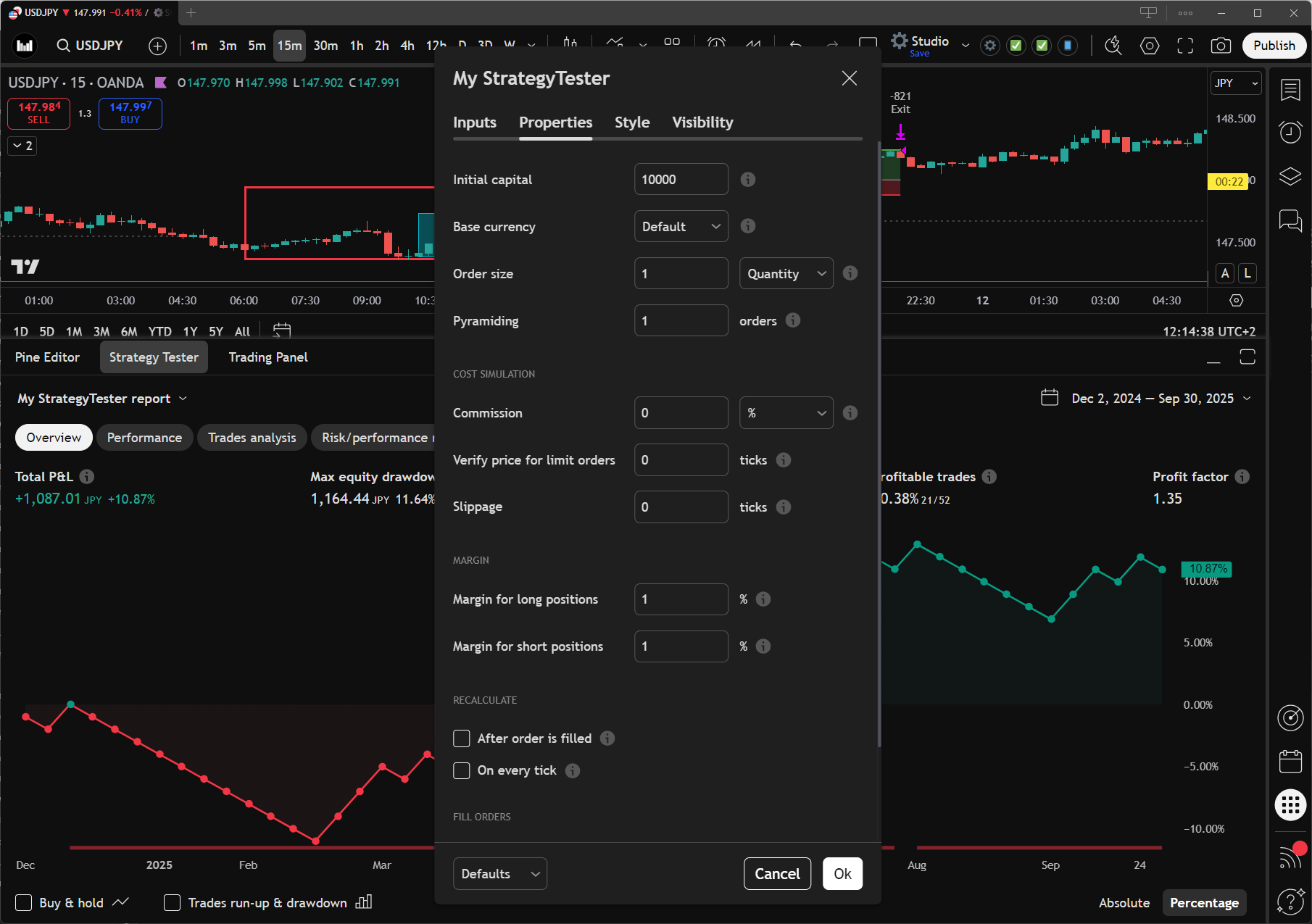Image resolution: width=1312 pixels, height=924 pixels.
Task: Show info tooltip for Initial capital
Action: tap(748, 179)
